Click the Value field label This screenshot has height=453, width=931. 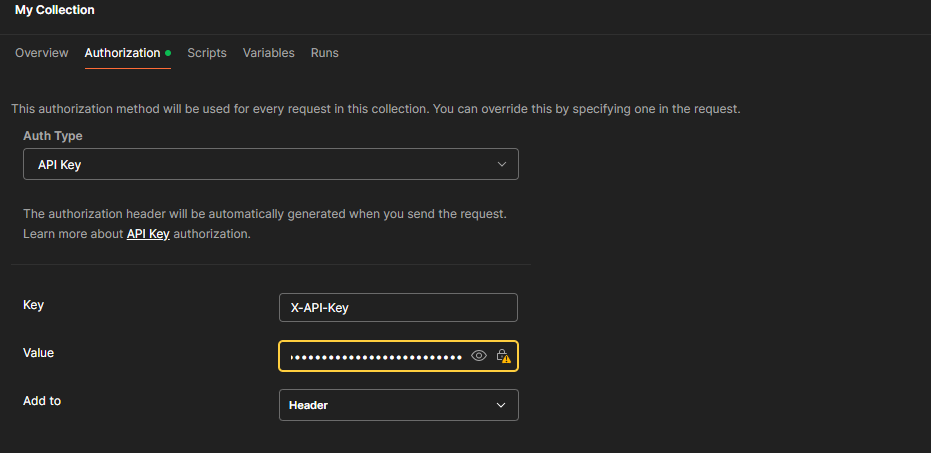(39, 352)
